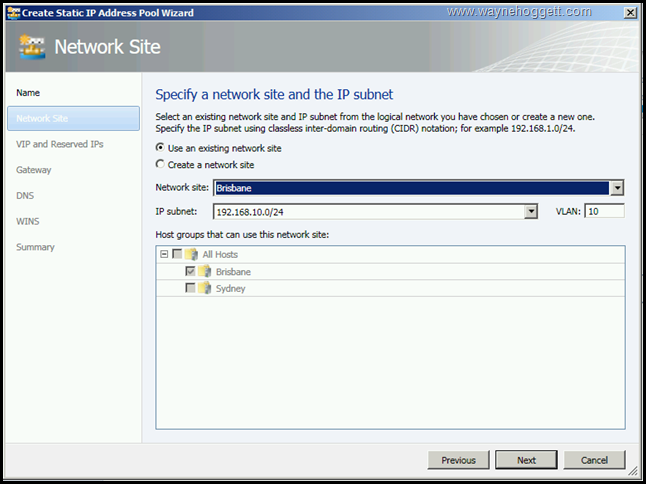Select the Brisbane host group label
This screenshot has width=646, height=484.
[x=233, y=272]
